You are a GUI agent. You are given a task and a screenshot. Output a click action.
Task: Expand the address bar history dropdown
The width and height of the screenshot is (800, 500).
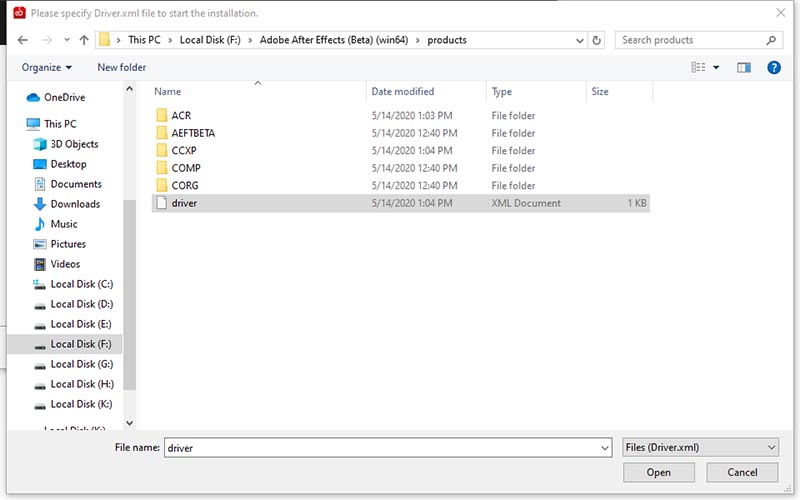click(580, 40)
